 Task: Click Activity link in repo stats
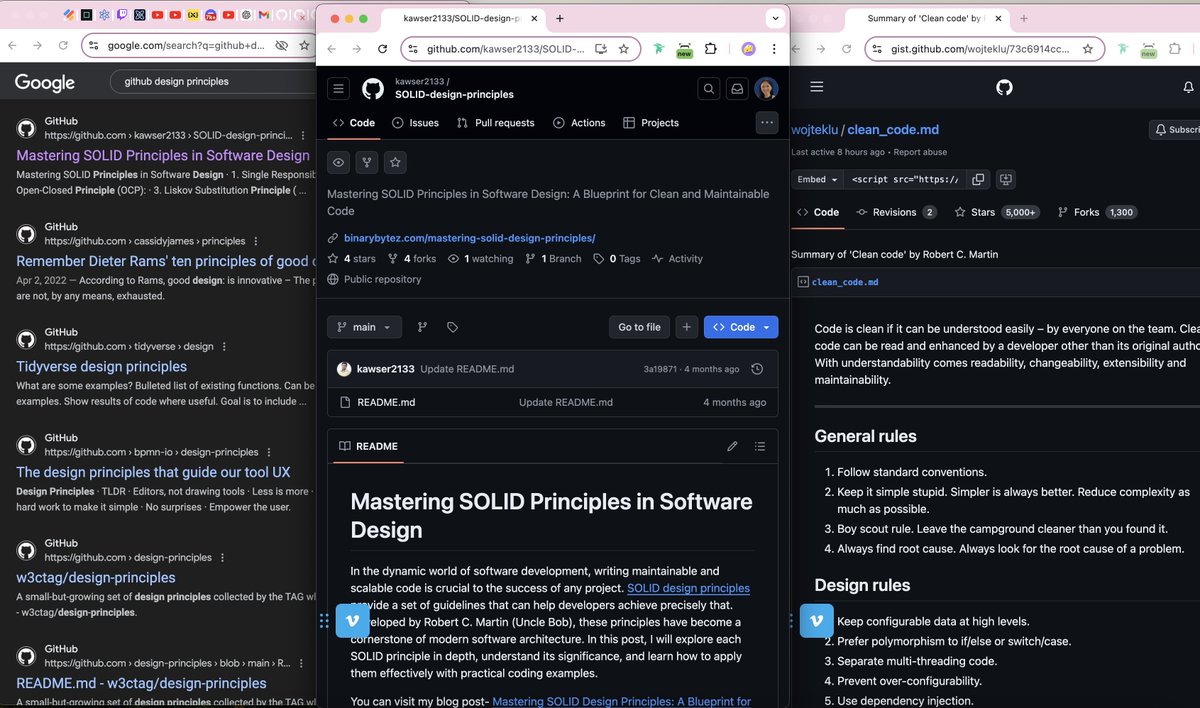pos(677,258)
